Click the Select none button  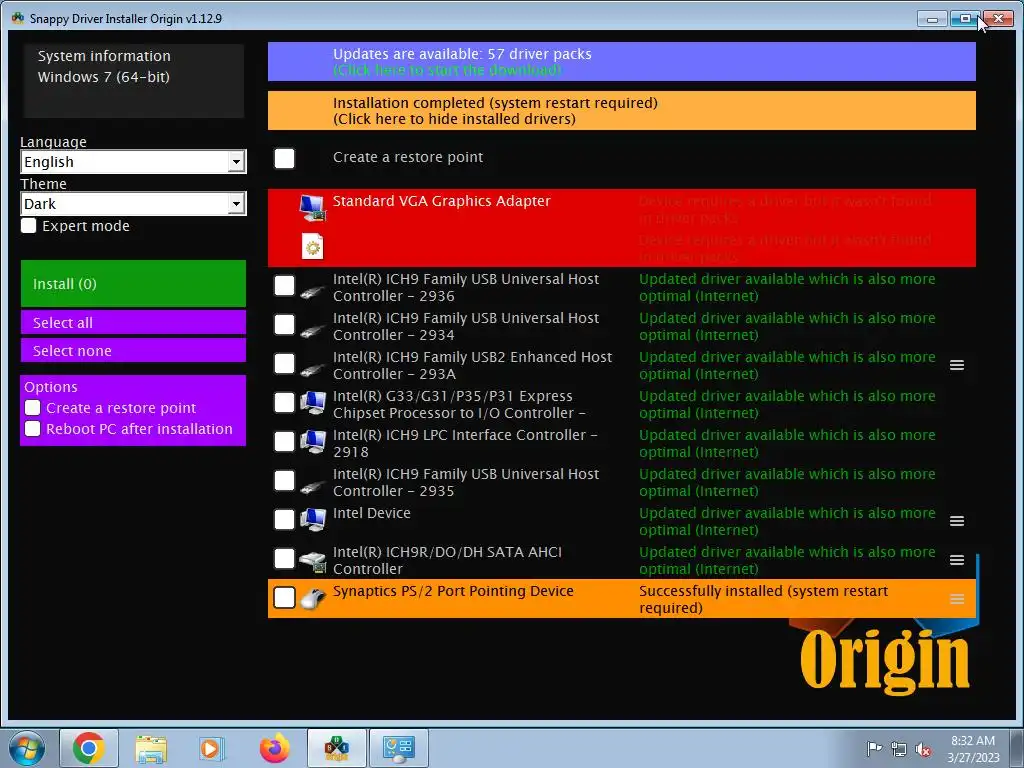click(x=133, y=351)
